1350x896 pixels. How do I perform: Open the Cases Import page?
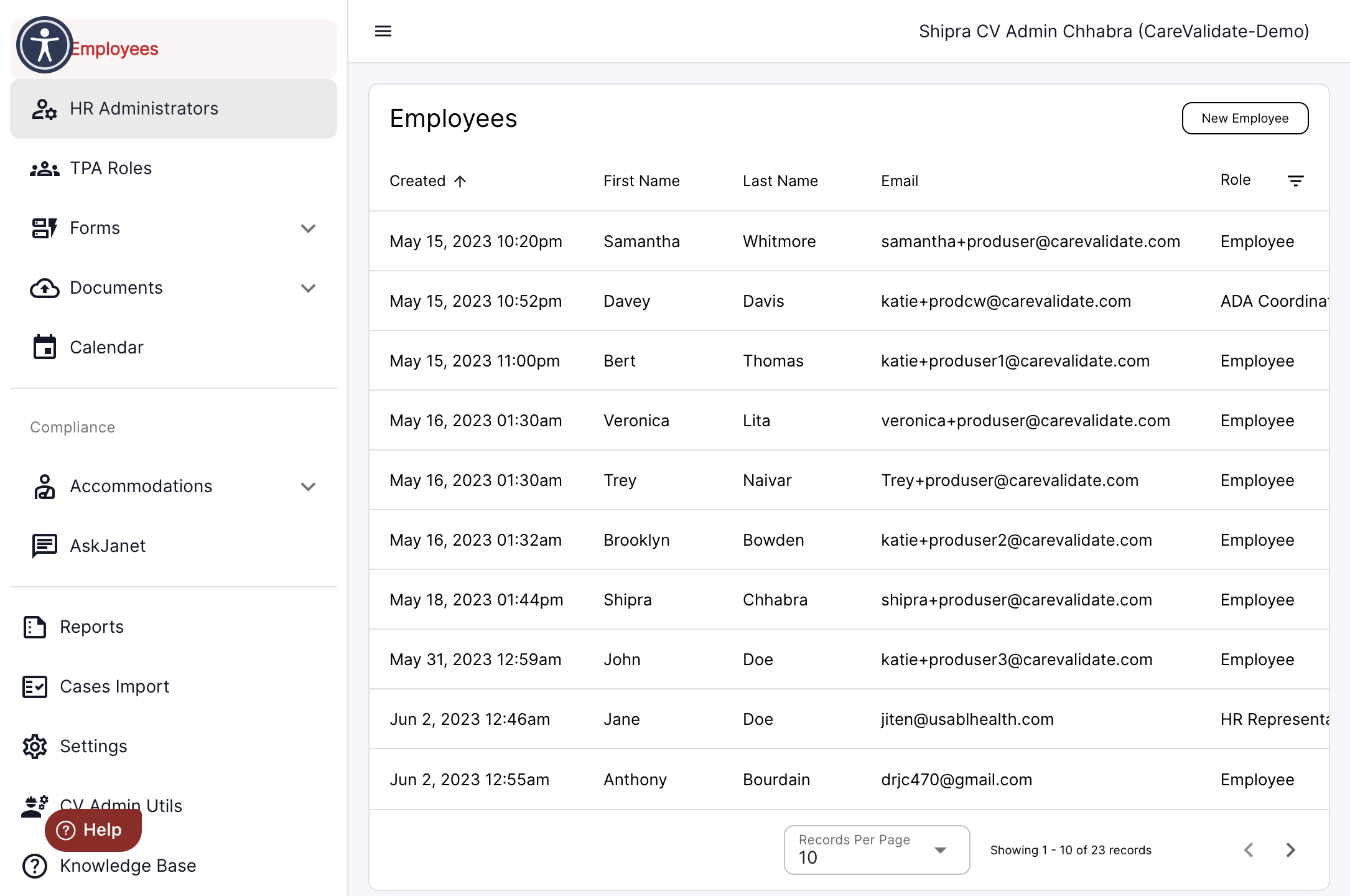pos(114,687)
